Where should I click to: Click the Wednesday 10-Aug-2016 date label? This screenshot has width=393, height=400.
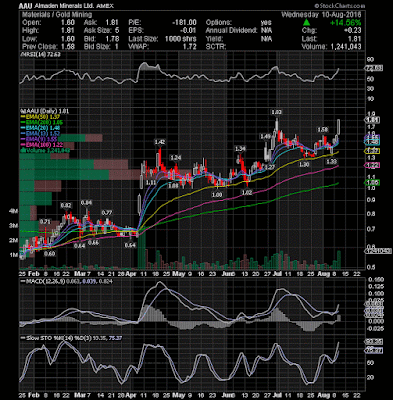click(x=321, y=15)
